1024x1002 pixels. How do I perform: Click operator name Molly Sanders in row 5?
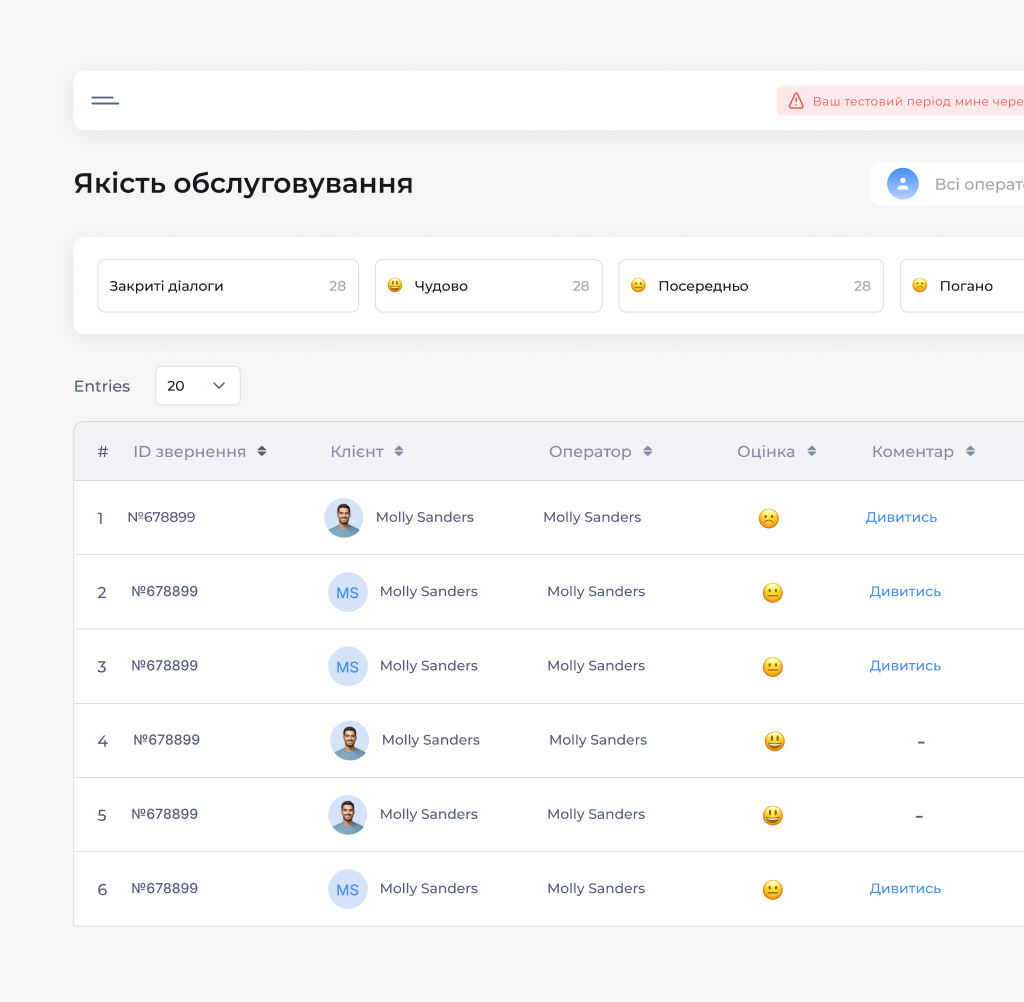click(596, 815)
